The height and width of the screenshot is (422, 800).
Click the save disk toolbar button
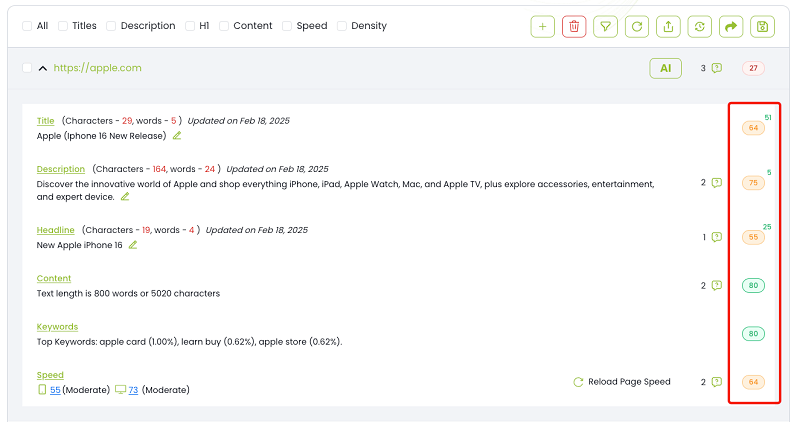pyautogui.click(x=762, y=27)
